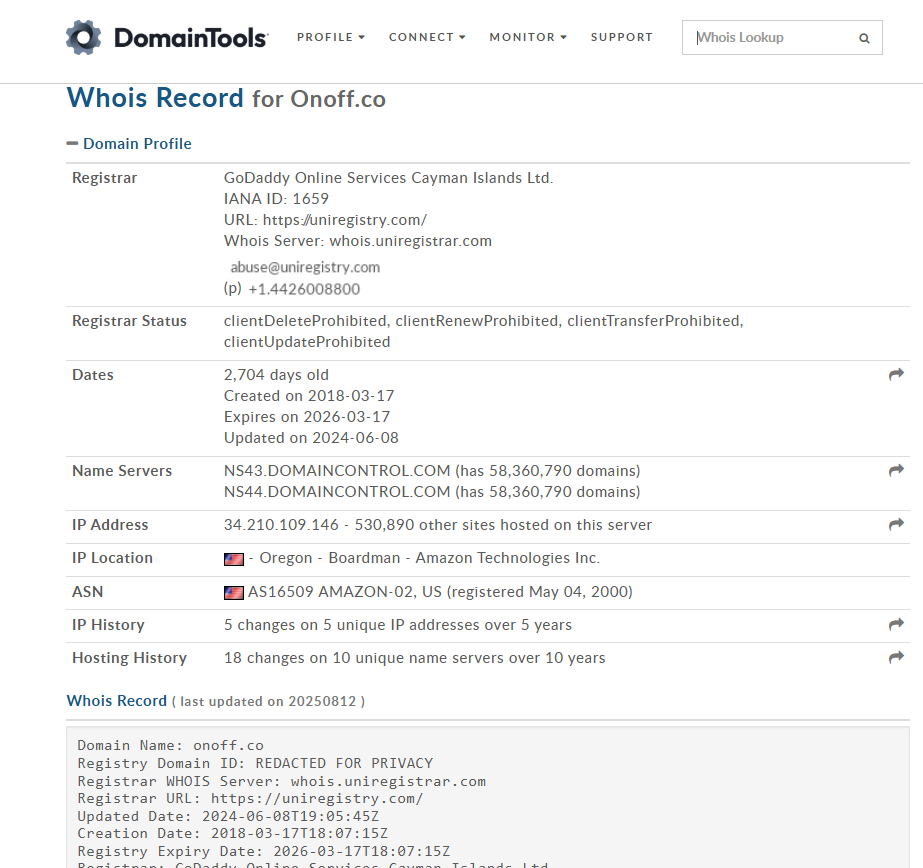923x868 pixels.
Task: Click the Whois Lookup search magnifier icon
Action: 864,39
